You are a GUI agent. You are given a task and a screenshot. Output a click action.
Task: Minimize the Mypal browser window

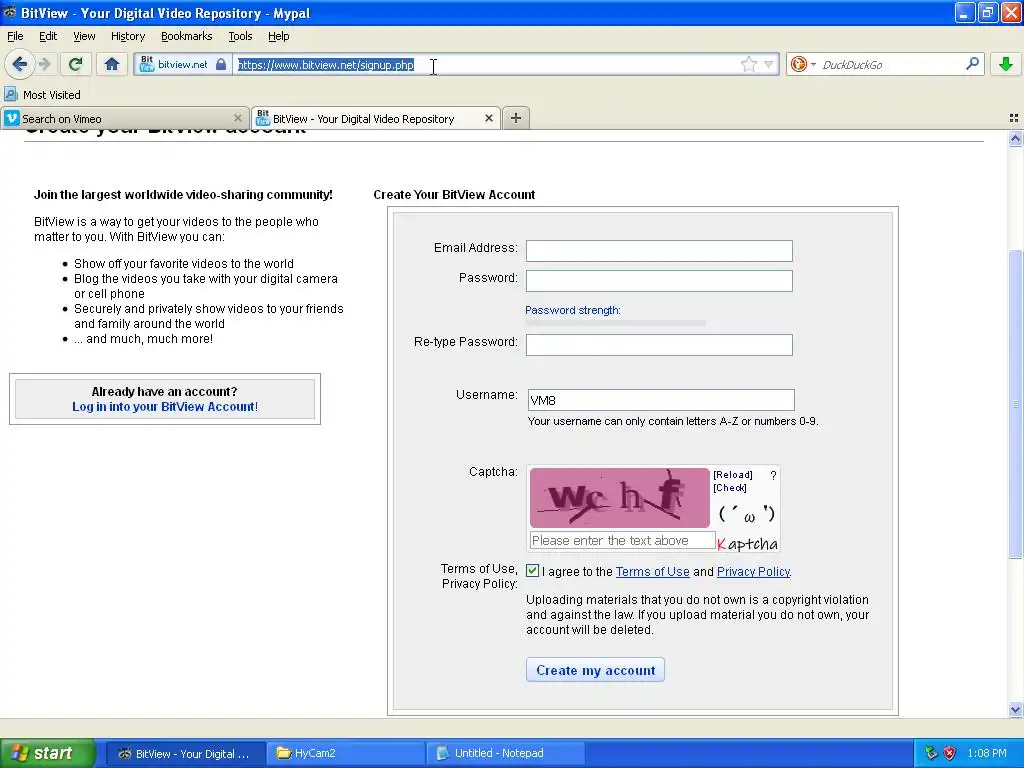pos(965,12)
